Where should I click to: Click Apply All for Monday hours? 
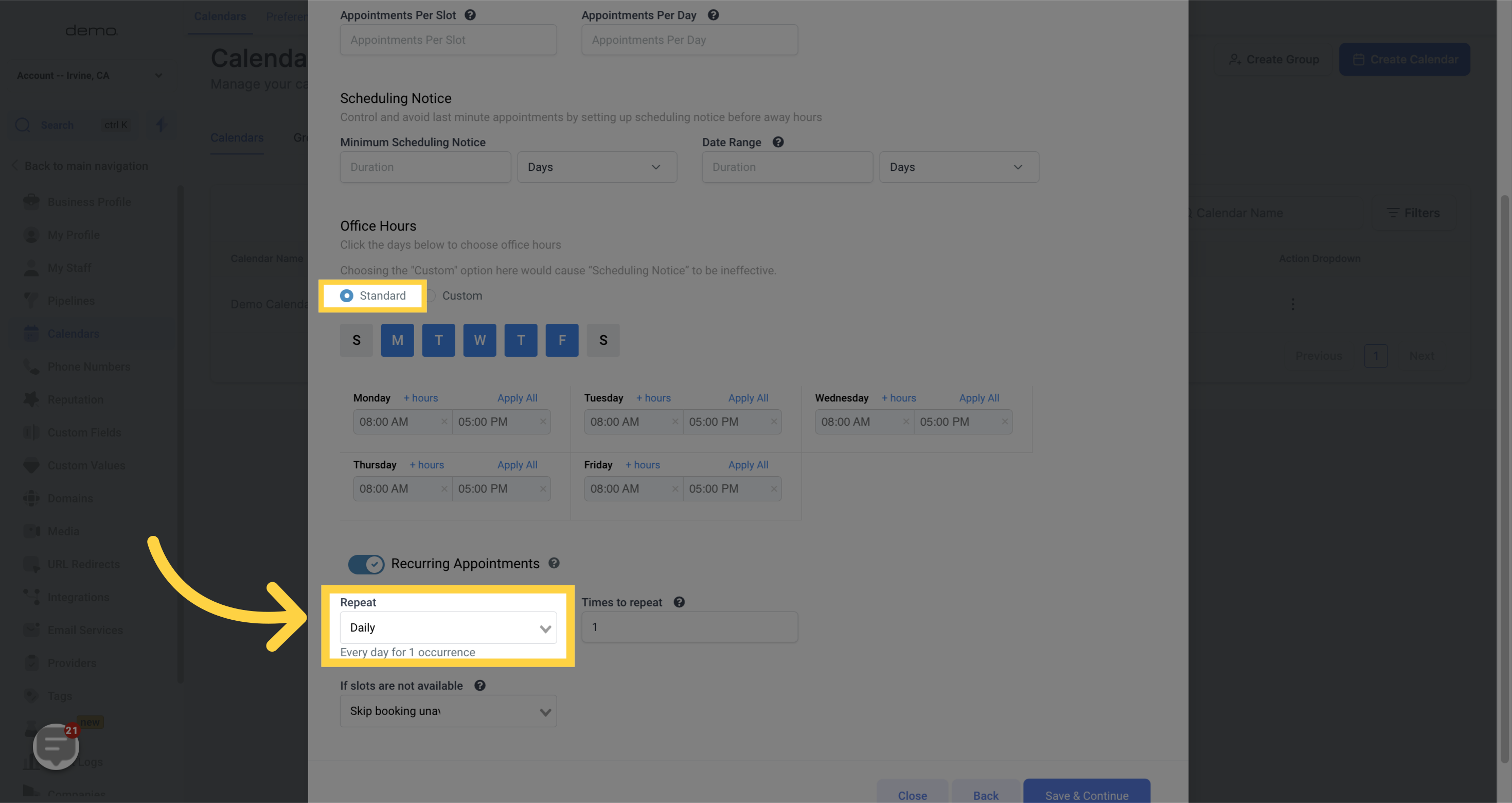(517, 398)
